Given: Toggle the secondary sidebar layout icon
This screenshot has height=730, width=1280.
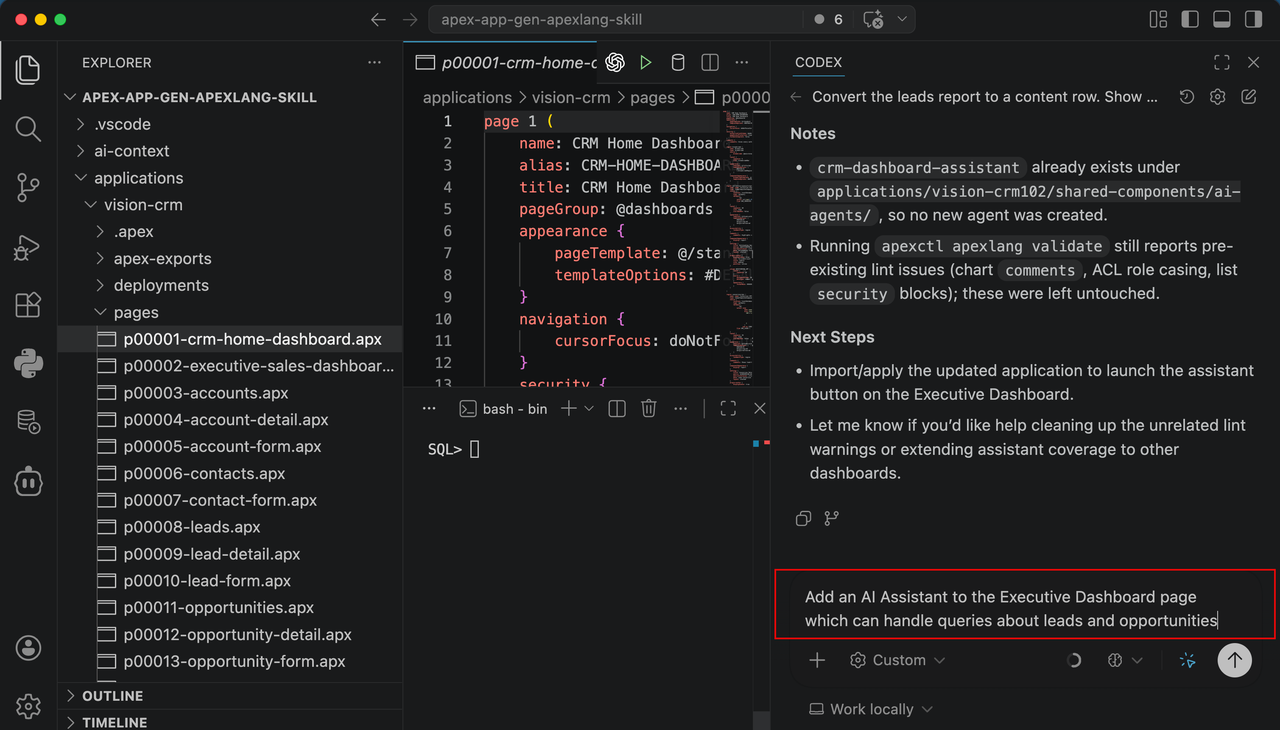Looking at the screenshot, I should tap(1252, 19).
